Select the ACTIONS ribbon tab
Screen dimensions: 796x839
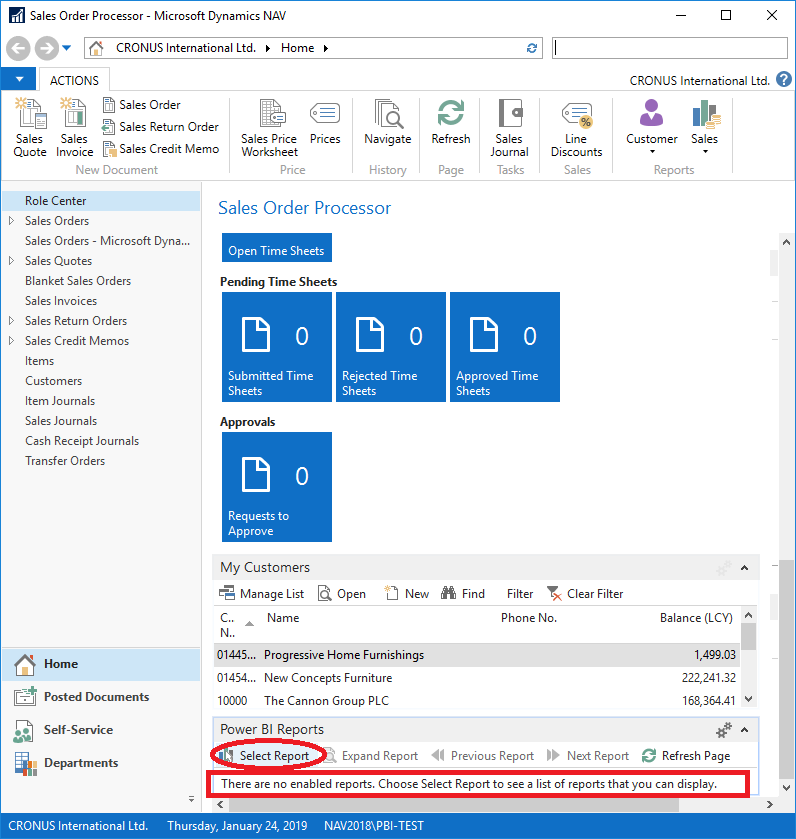point(74,80)
